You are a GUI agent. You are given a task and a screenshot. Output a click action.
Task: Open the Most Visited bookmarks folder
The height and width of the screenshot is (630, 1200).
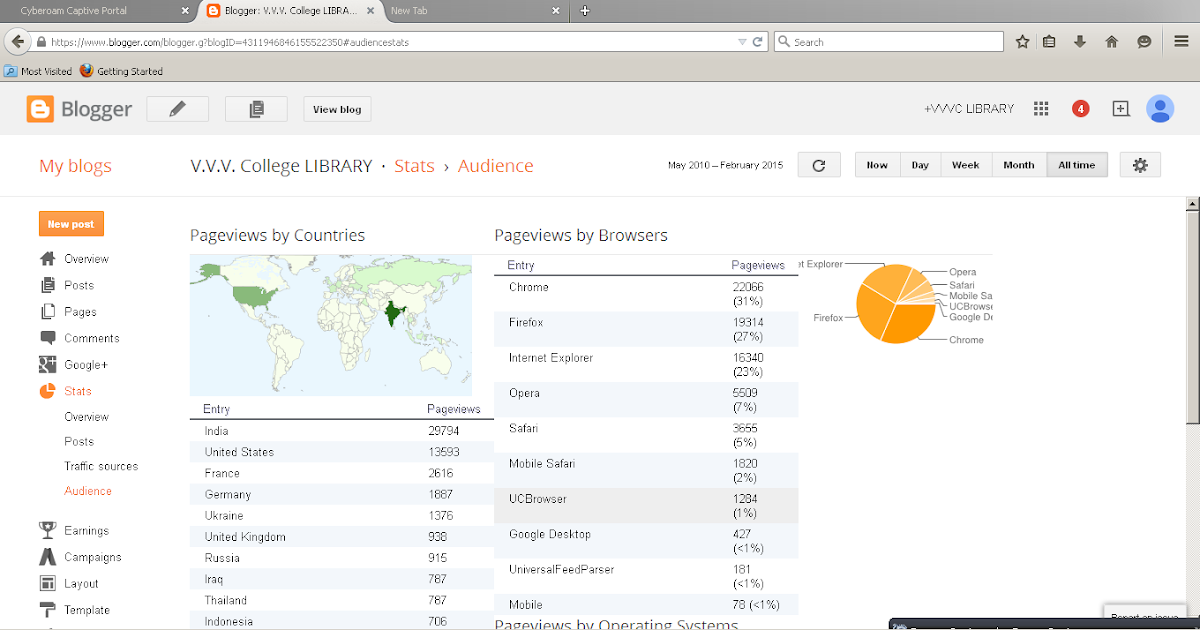tap(38, 71)
